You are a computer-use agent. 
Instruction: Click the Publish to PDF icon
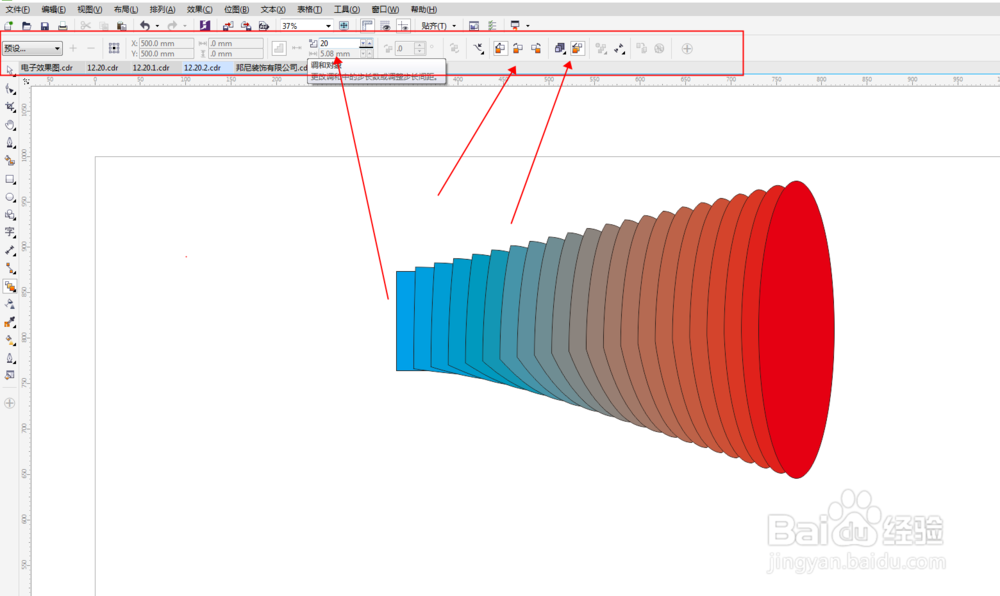click(x=263, y=25)
